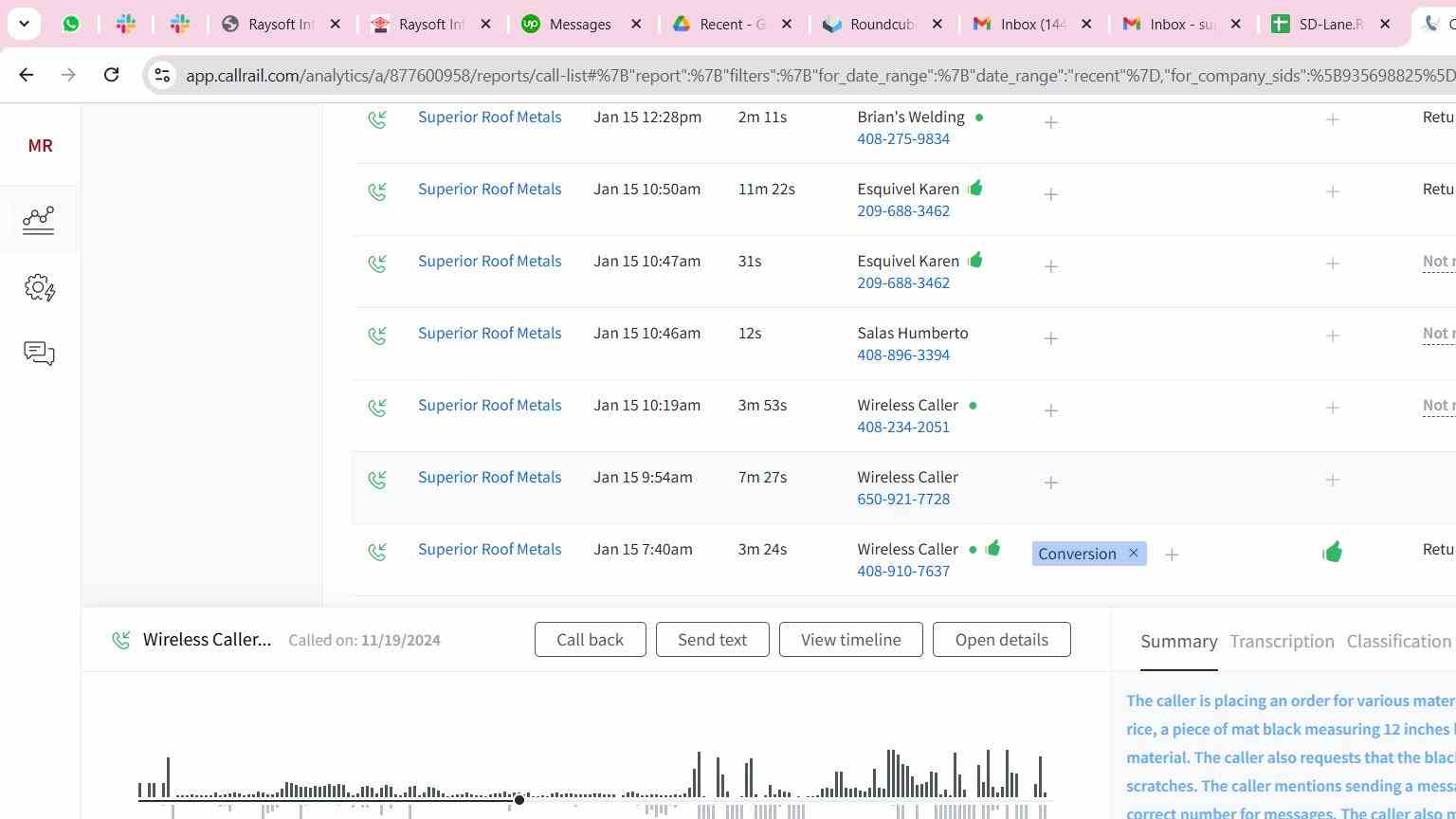Click the Call back button
This screenshot has width=1456, height=819.
590,640
